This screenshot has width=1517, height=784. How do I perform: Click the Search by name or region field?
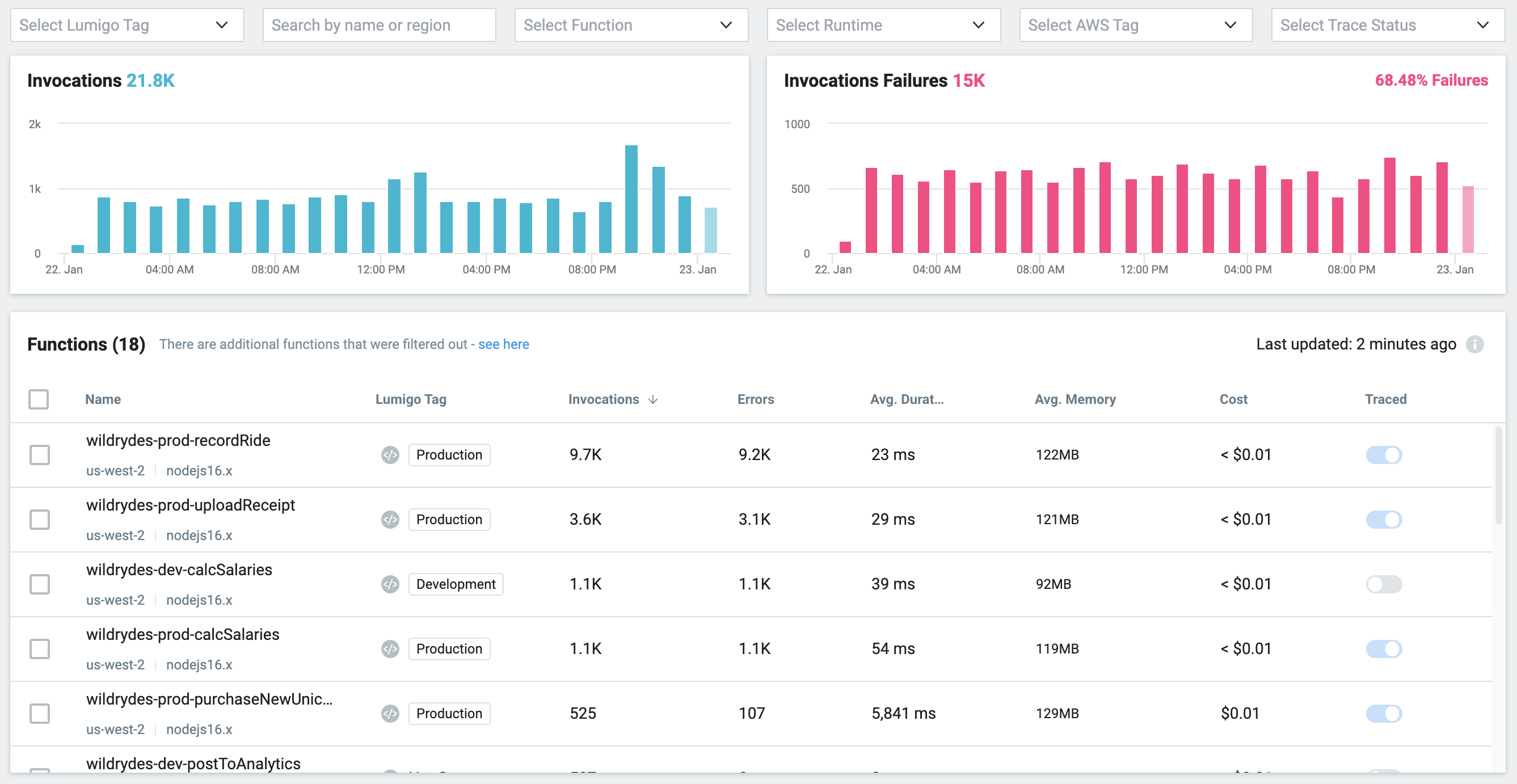378,26
